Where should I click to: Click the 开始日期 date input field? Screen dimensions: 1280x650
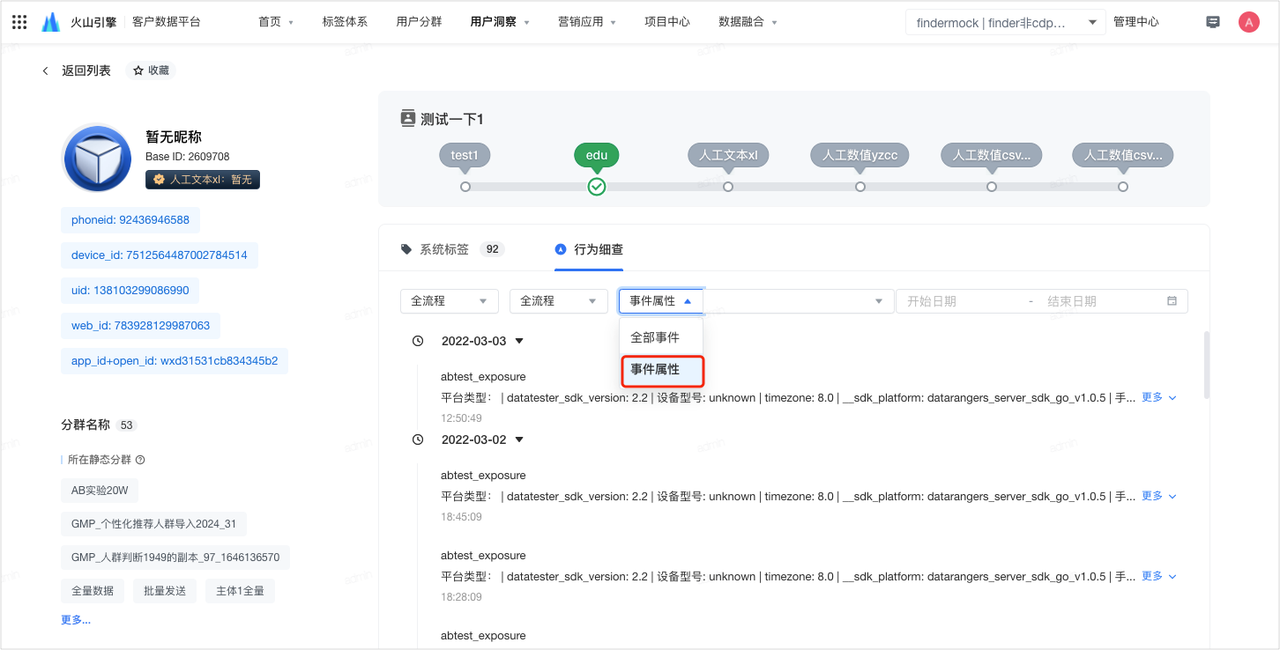(x=960, y=301)
